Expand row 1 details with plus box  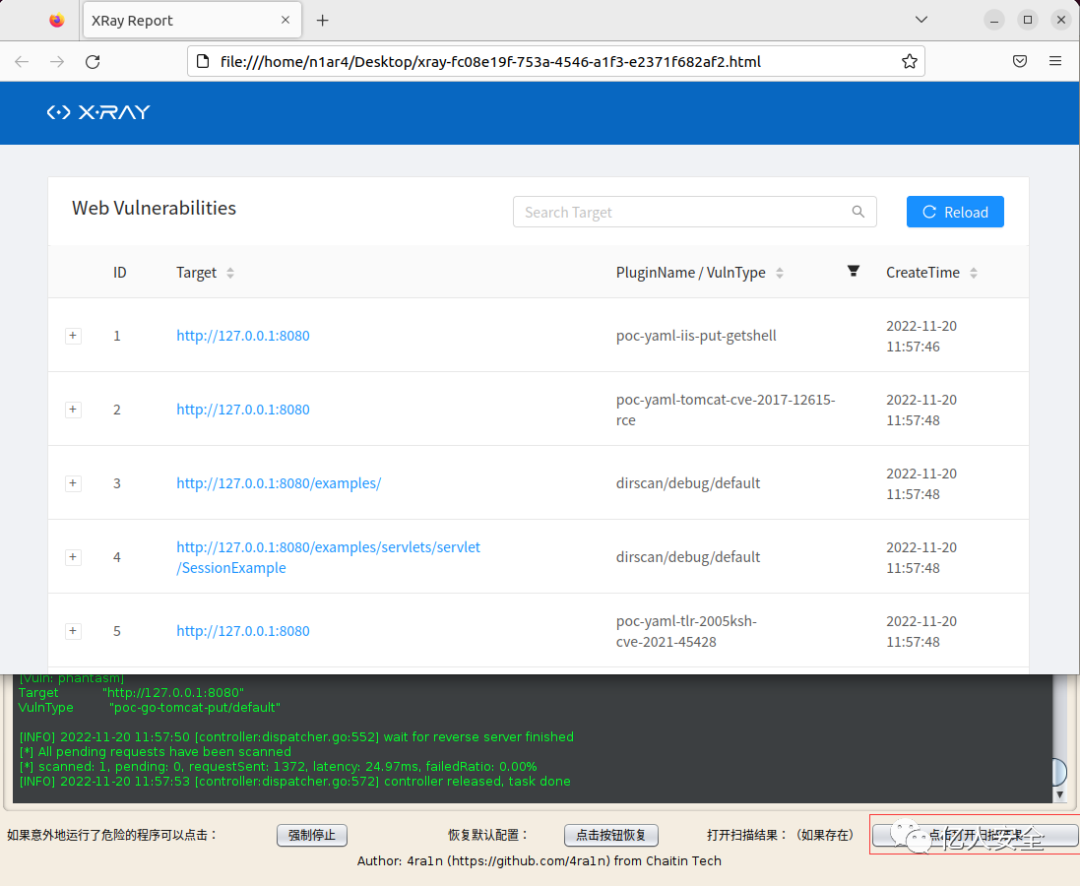click(73, 336)
